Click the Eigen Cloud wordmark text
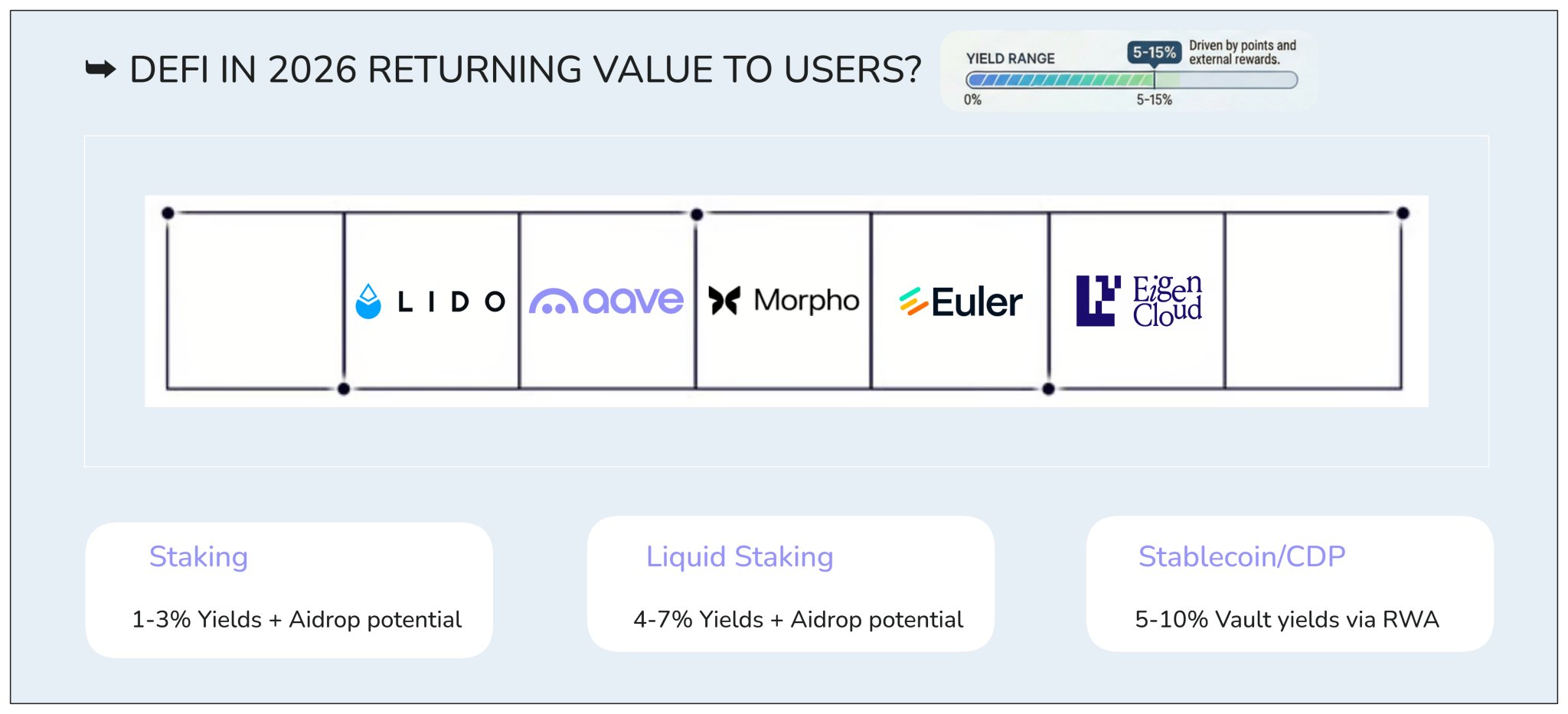Screen dimensions: 1568x714 click(x=1167, y=301)
